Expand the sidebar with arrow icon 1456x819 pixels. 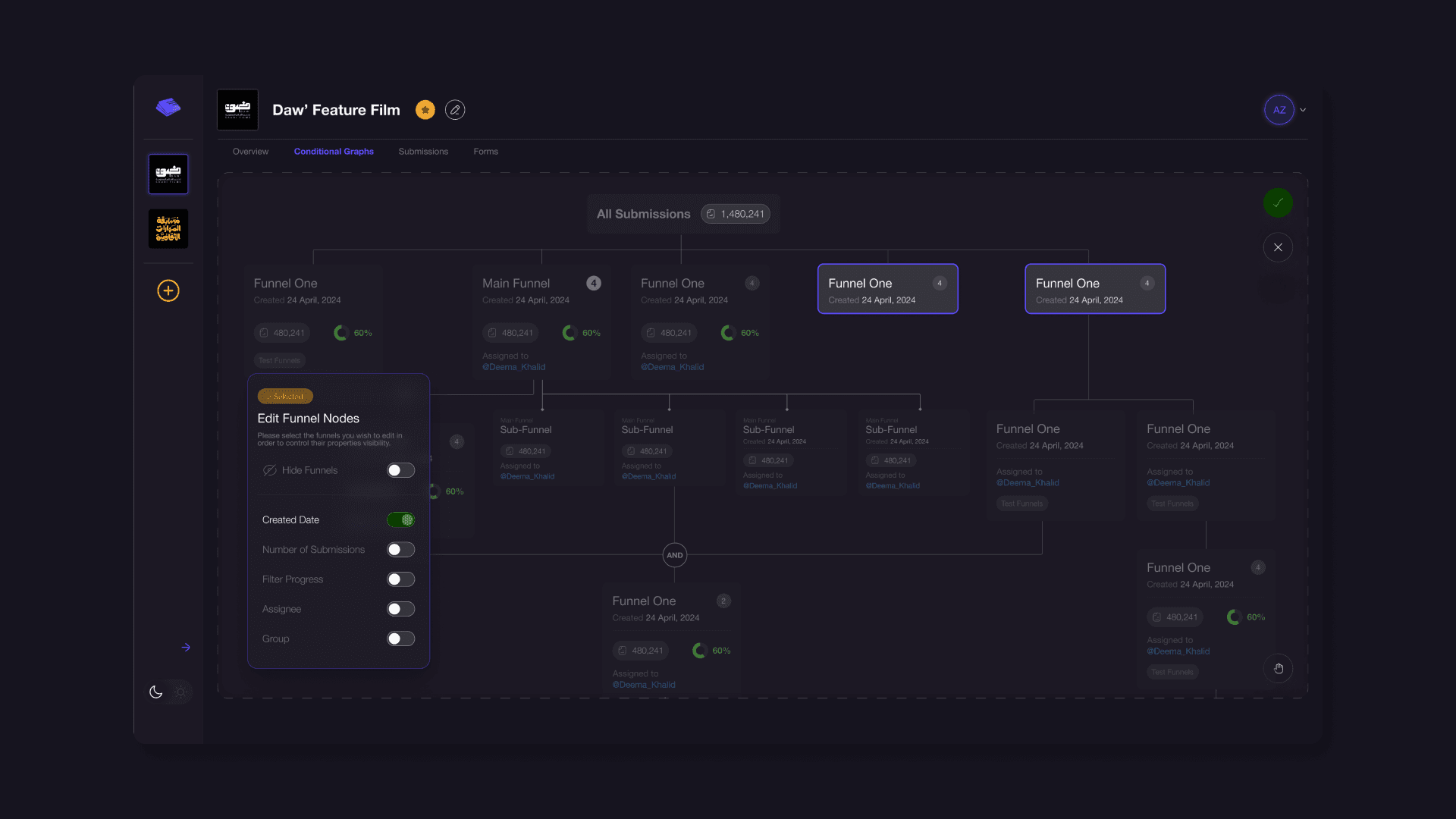(x=186, y=647)
